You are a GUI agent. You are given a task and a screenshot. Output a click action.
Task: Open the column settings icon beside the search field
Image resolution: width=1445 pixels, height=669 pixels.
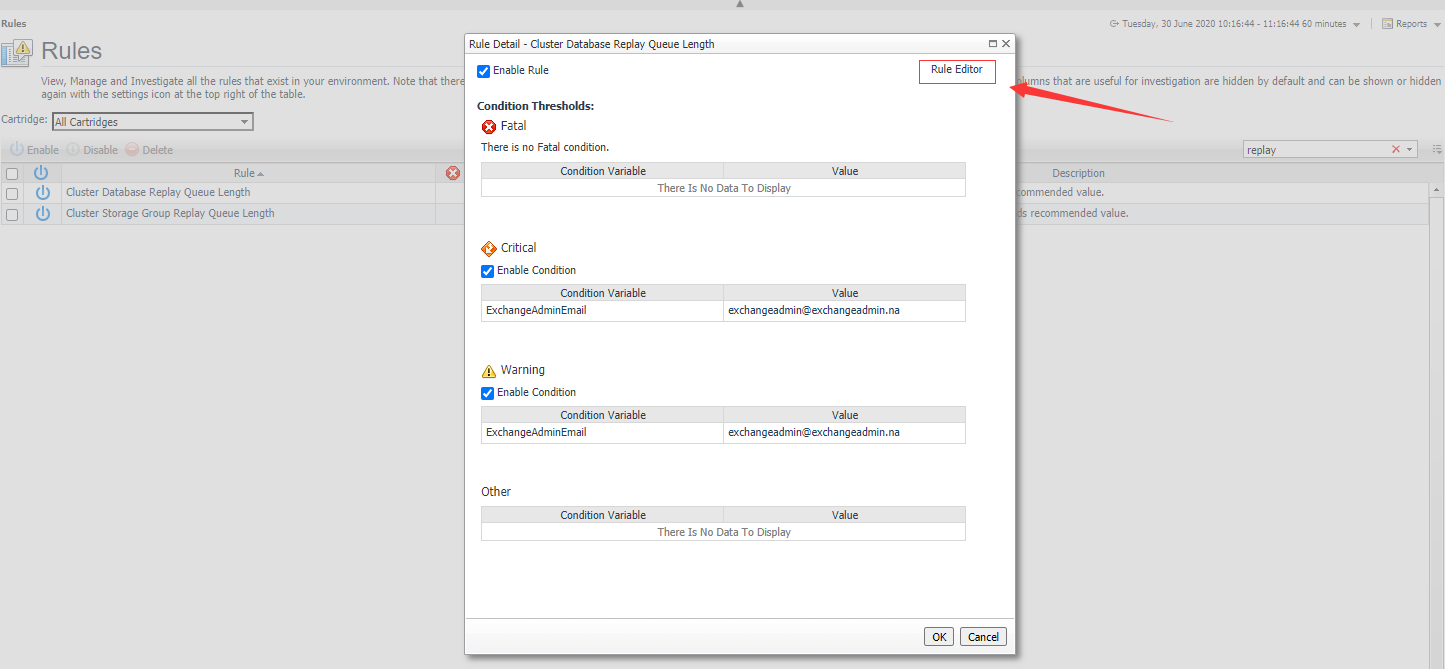(1437, 148)
